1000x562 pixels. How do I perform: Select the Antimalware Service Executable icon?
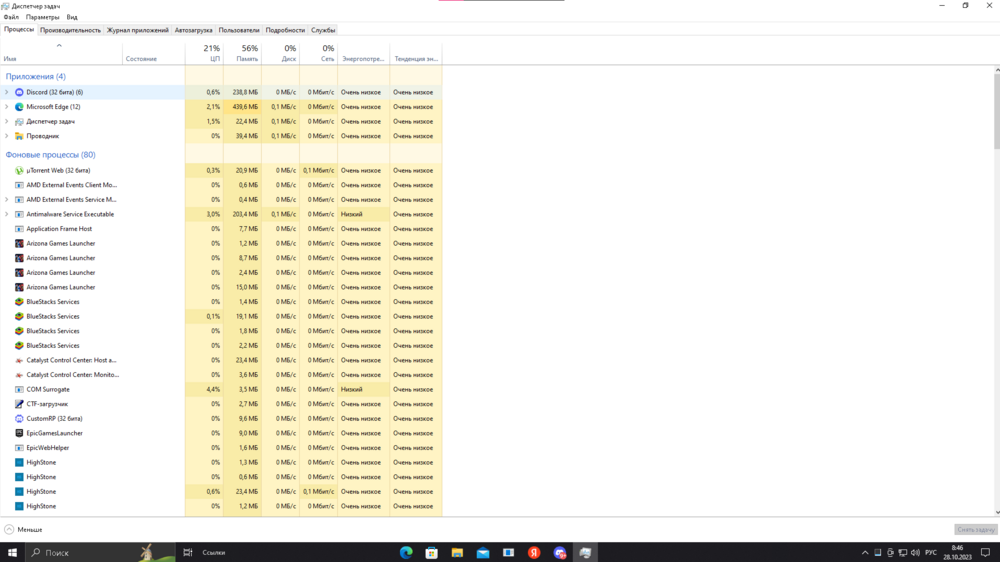(x=19, y=214)
